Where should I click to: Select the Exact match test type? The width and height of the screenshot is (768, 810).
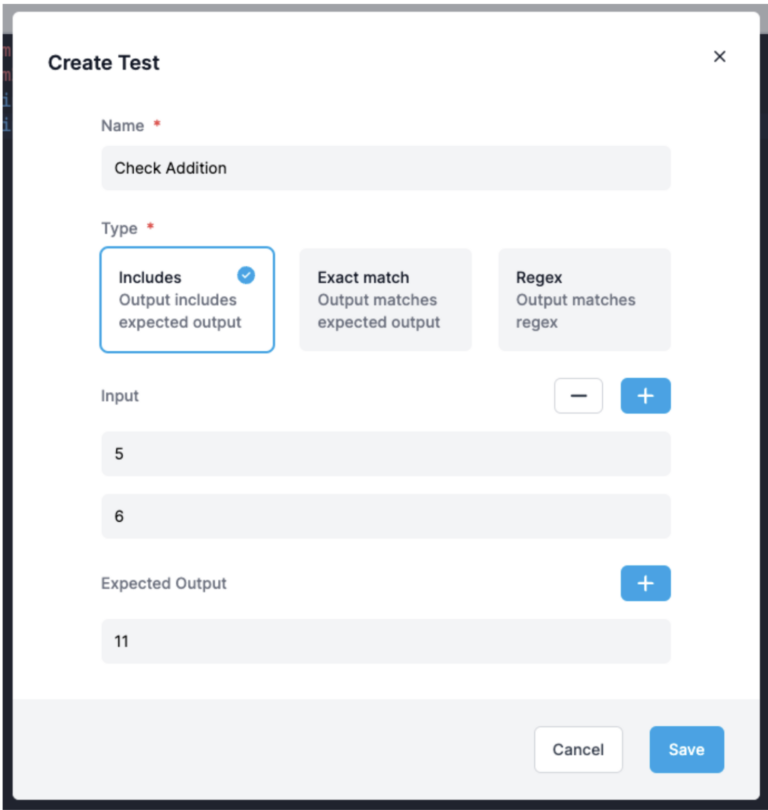pos(385,300)
